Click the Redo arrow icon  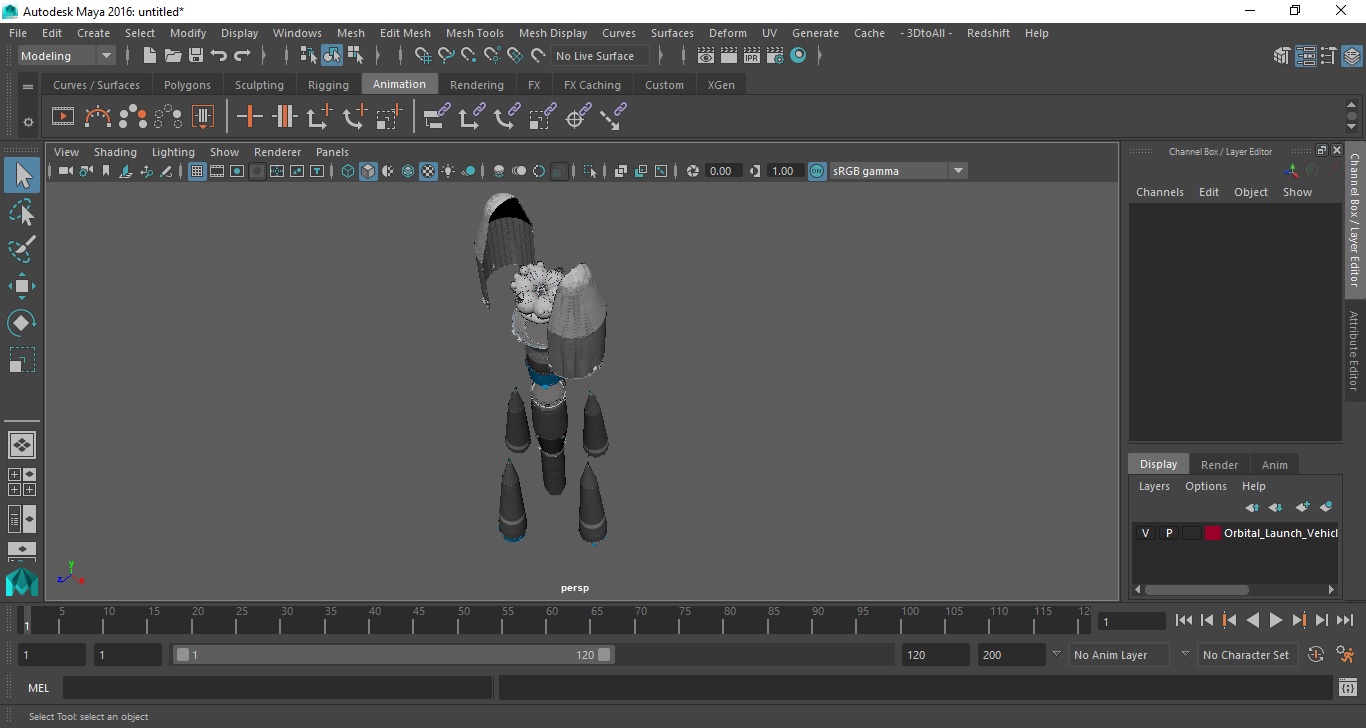coord(242,56)
